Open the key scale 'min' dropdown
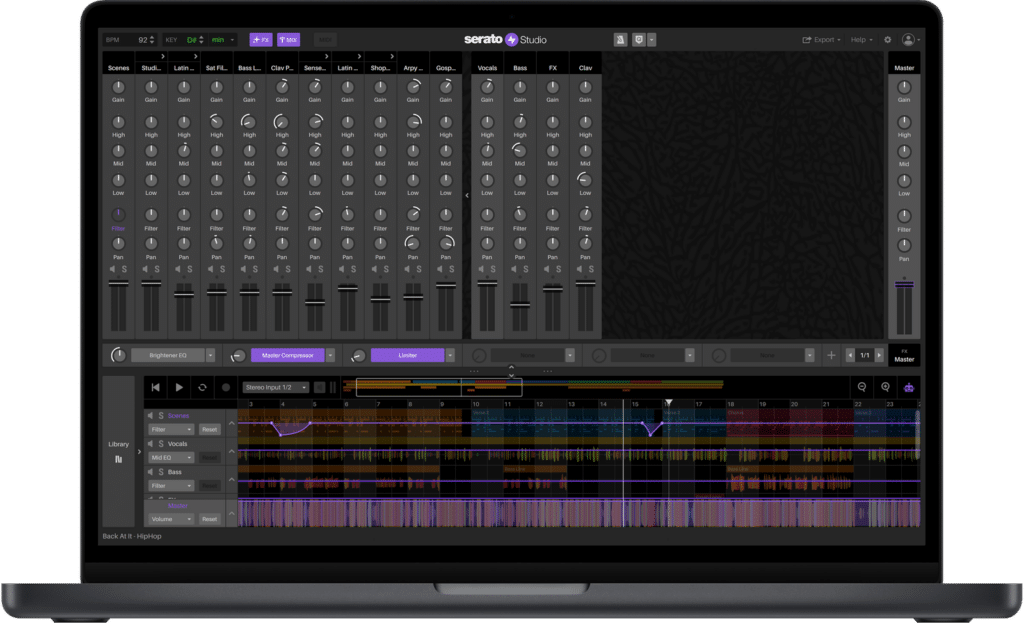Screen dimensions: 1024x623 [x=222, y=40]
